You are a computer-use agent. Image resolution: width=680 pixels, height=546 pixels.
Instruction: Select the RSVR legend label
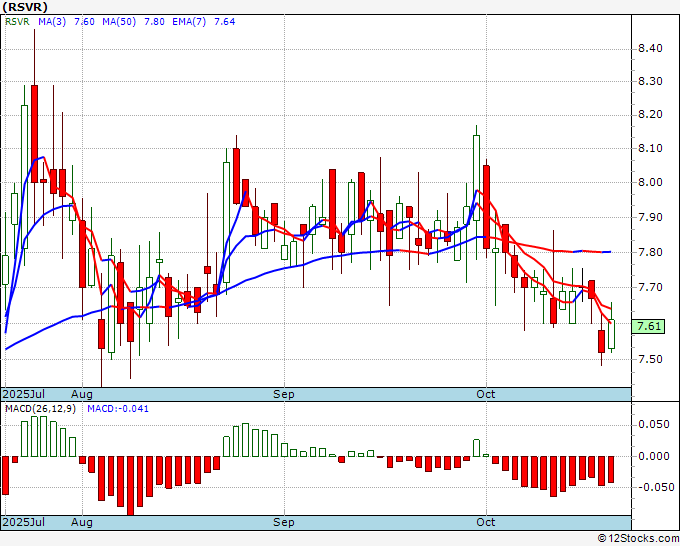[x=16, y=22]
